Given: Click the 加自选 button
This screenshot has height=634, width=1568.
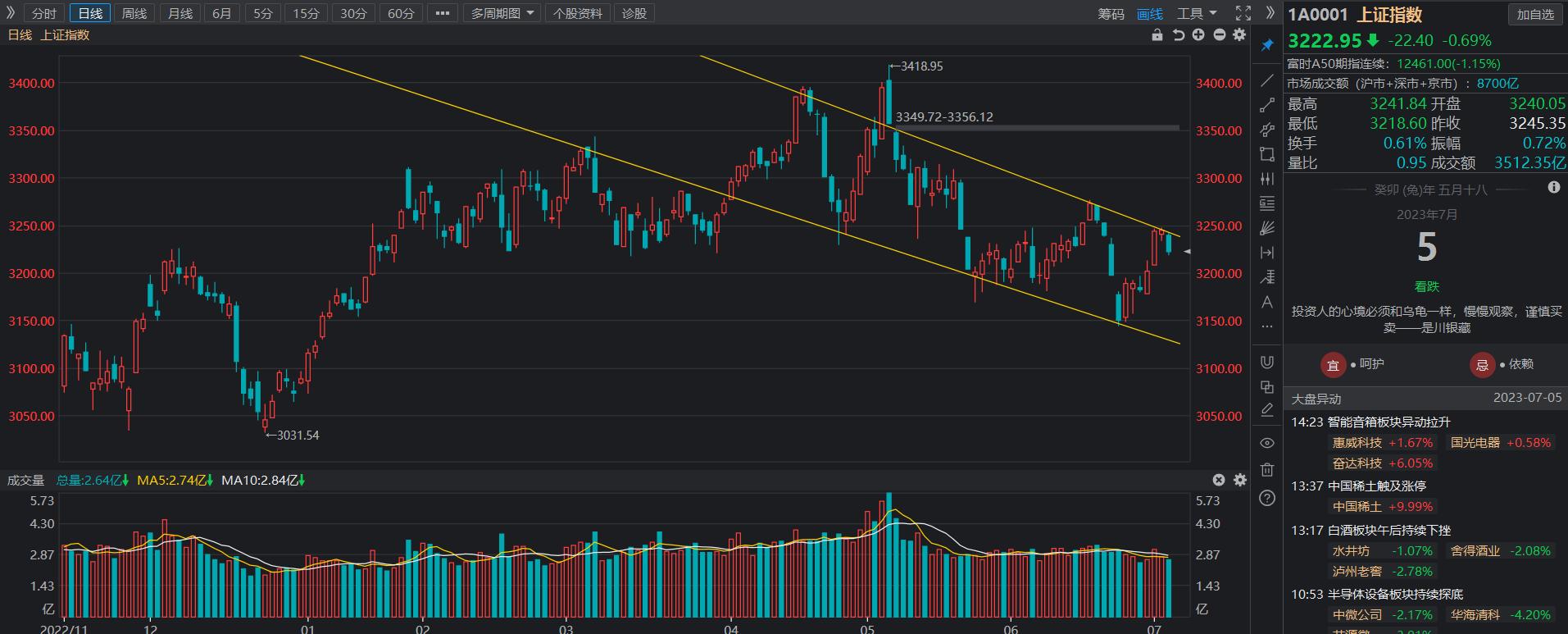Looking at the screenshot, I should (x=1534, y=14).
